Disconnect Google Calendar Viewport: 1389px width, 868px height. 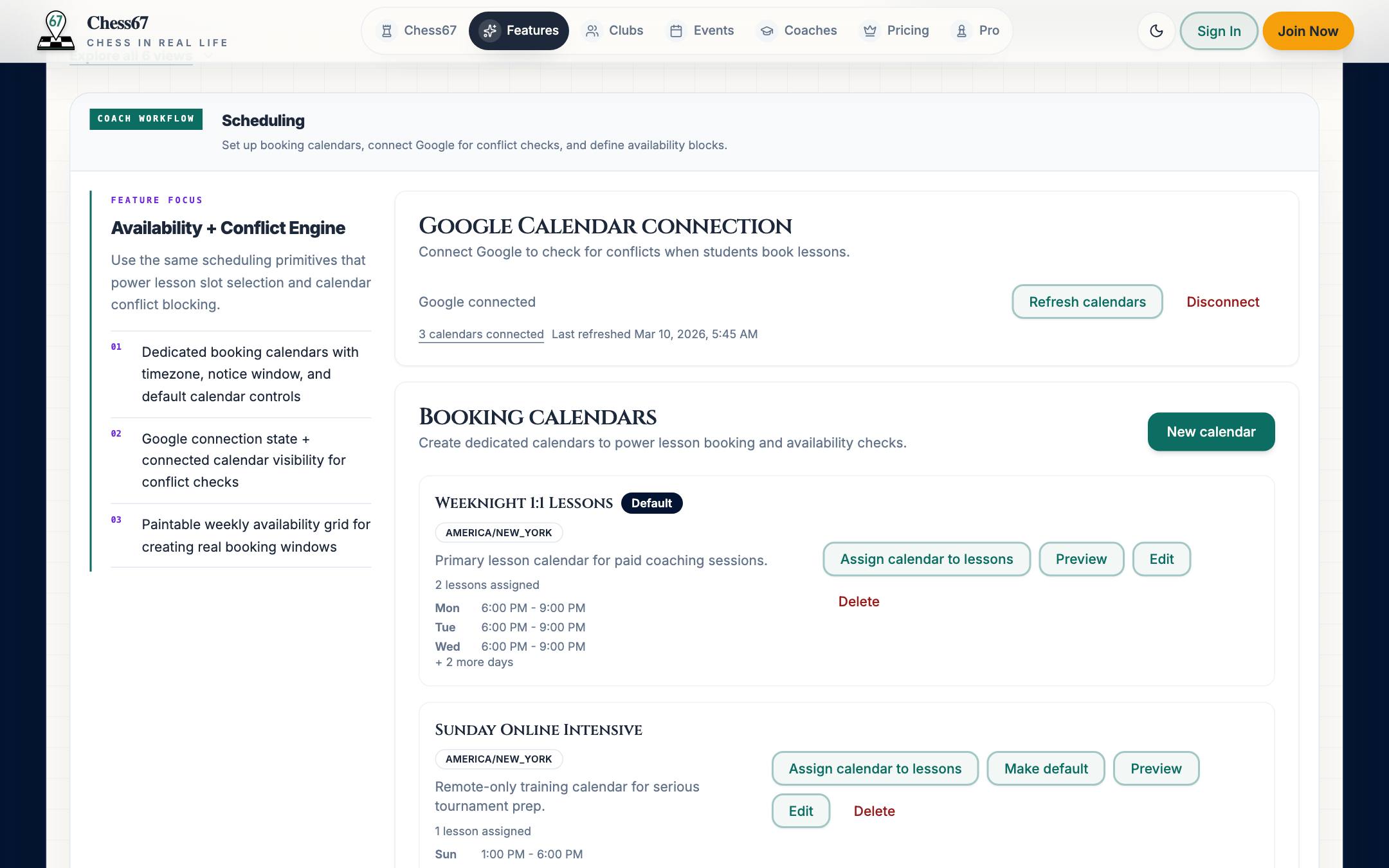click(x=1222, y=302)
